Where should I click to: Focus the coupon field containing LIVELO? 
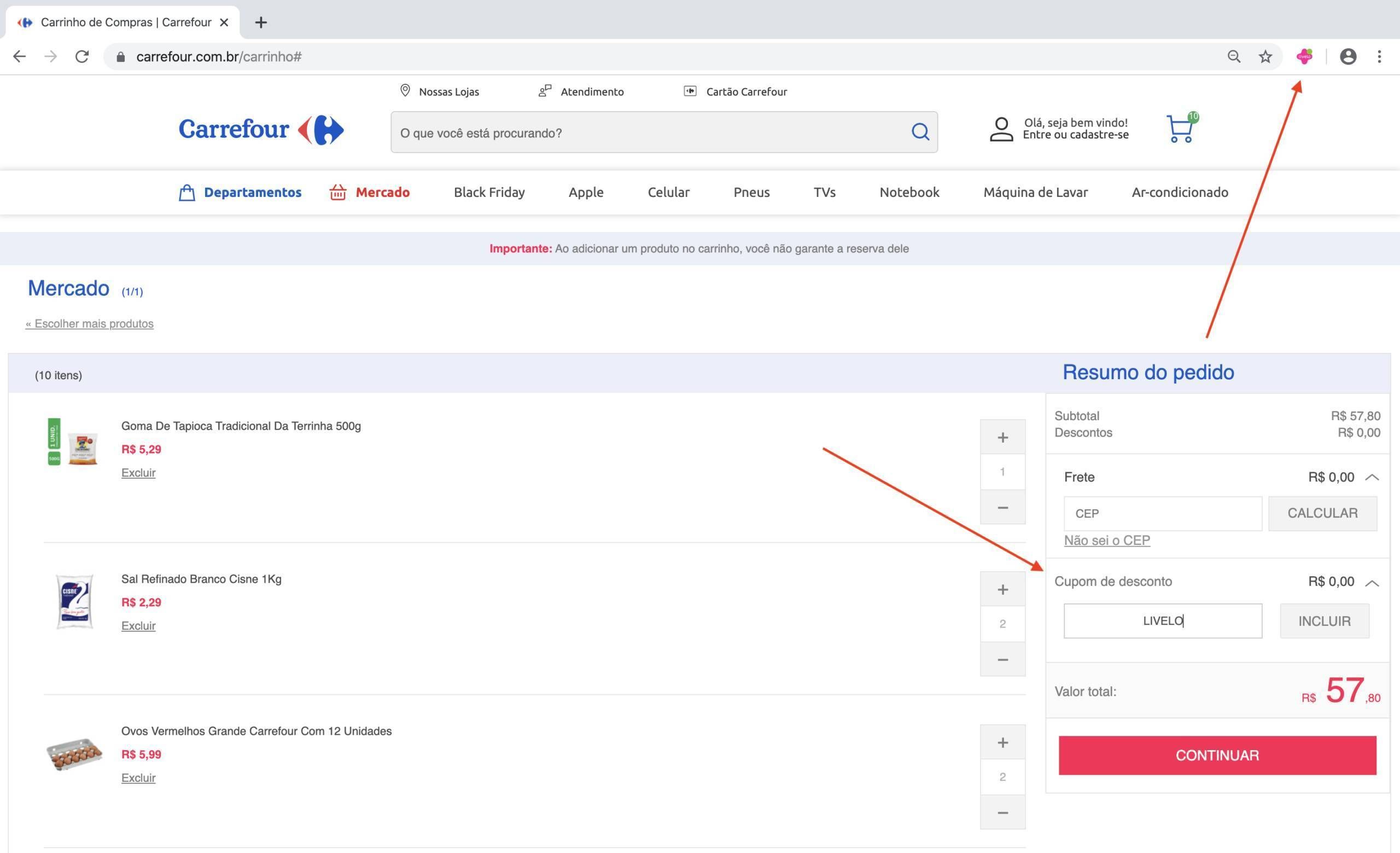tap(1163, 620)
